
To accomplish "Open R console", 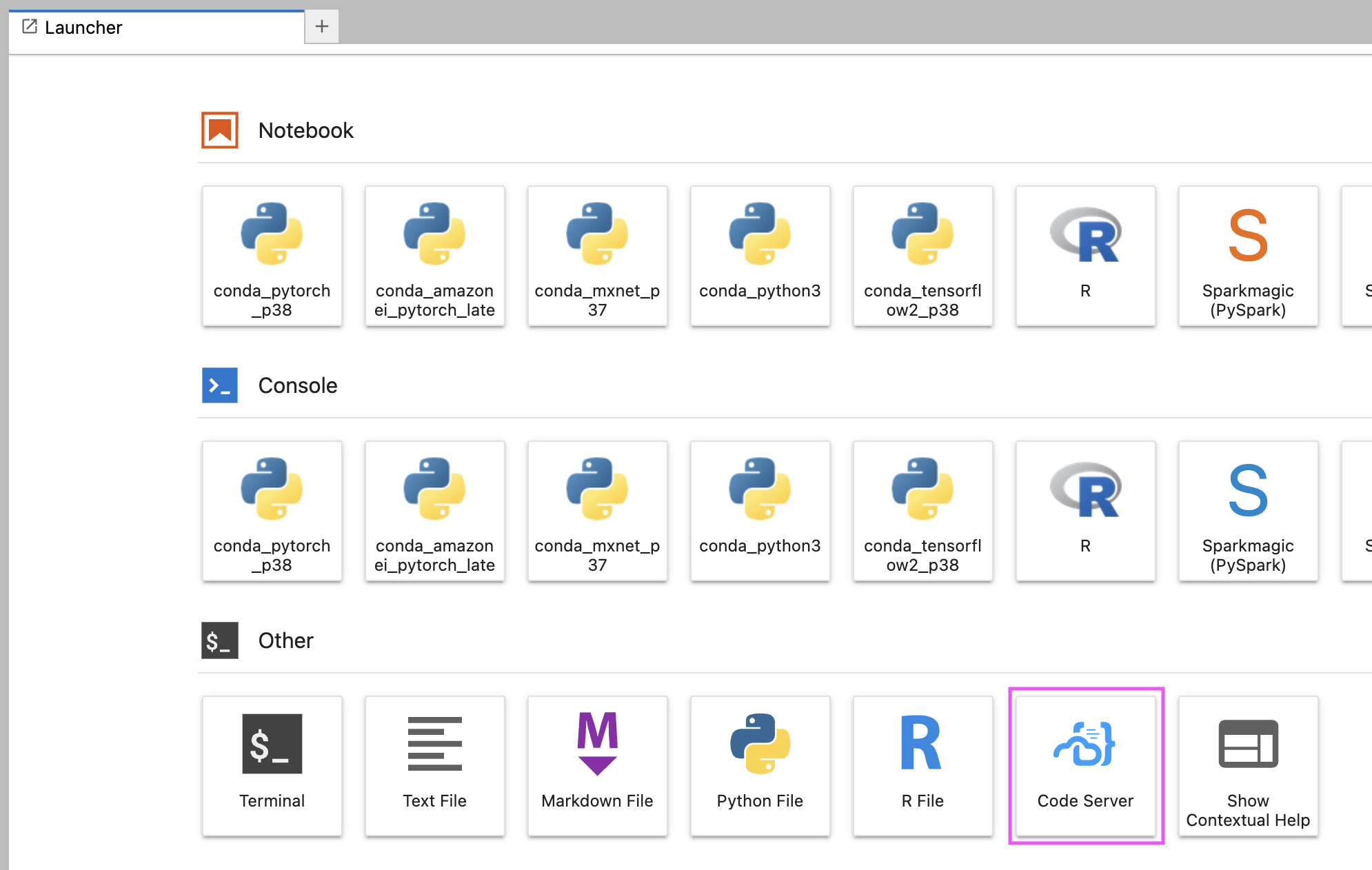I will pos(1085,510).
